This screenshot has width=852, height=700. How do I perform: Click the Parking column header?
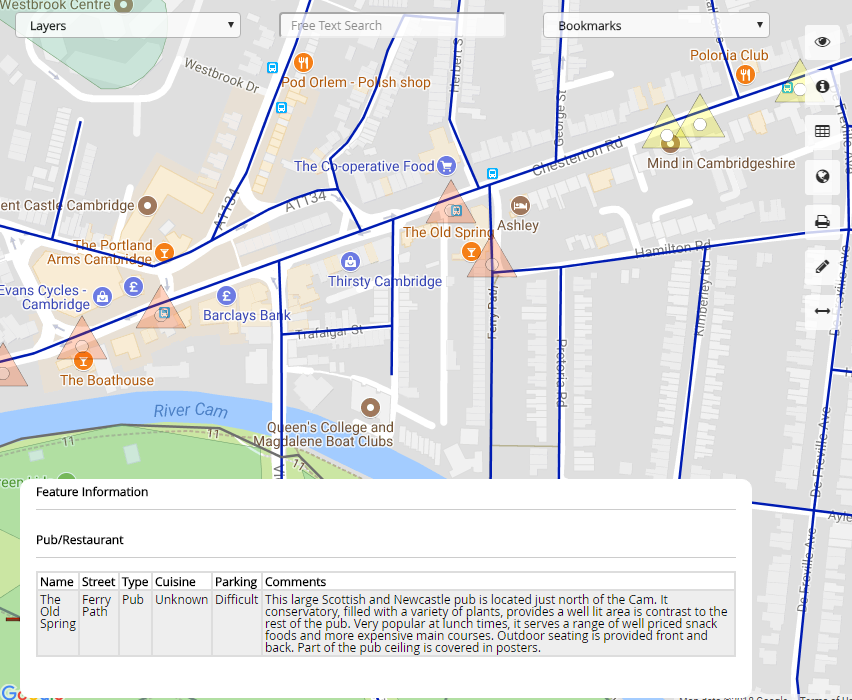(236, 582)
